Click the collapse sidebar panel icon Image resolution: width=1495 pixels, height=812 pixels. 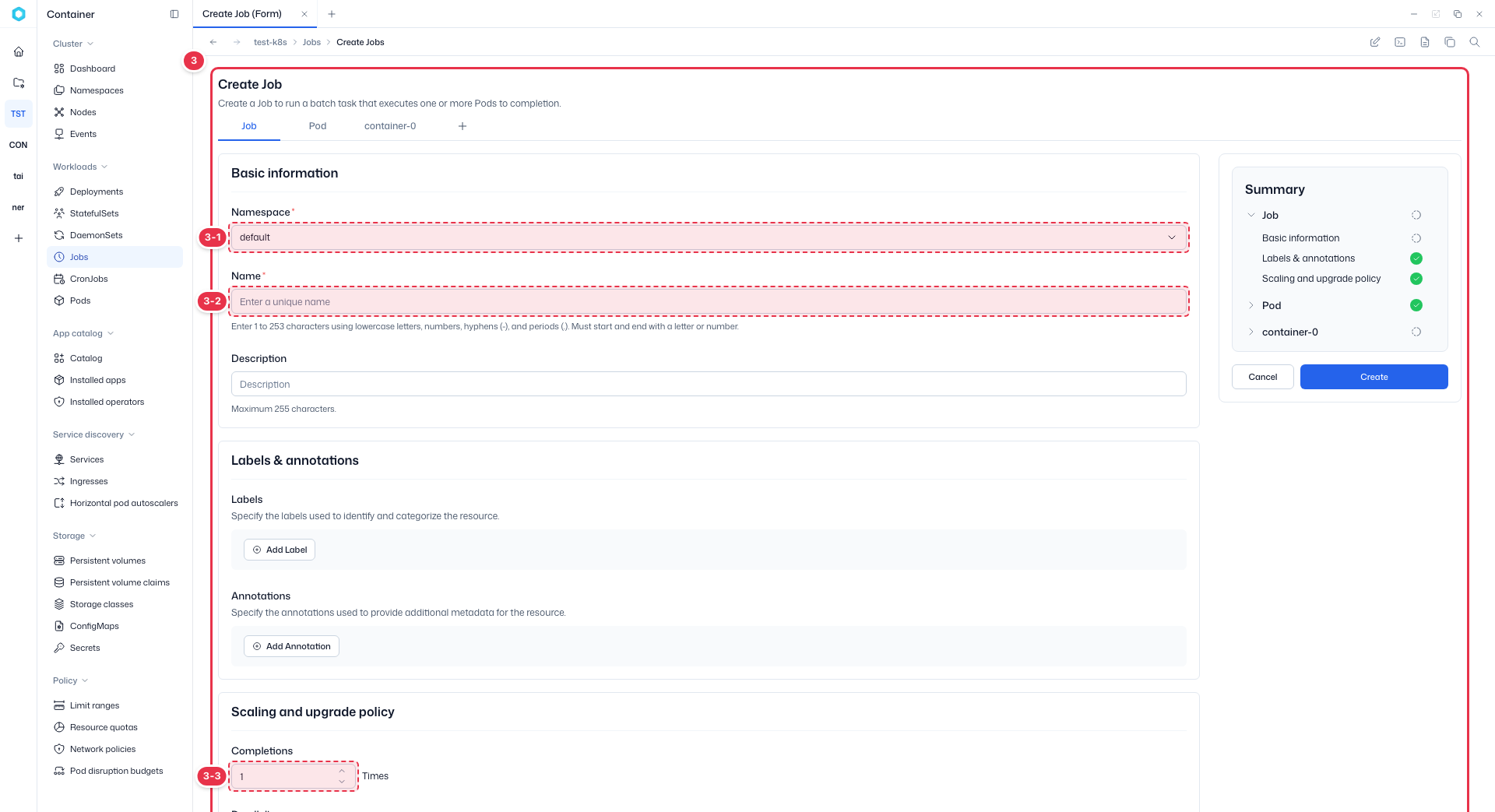174,14
